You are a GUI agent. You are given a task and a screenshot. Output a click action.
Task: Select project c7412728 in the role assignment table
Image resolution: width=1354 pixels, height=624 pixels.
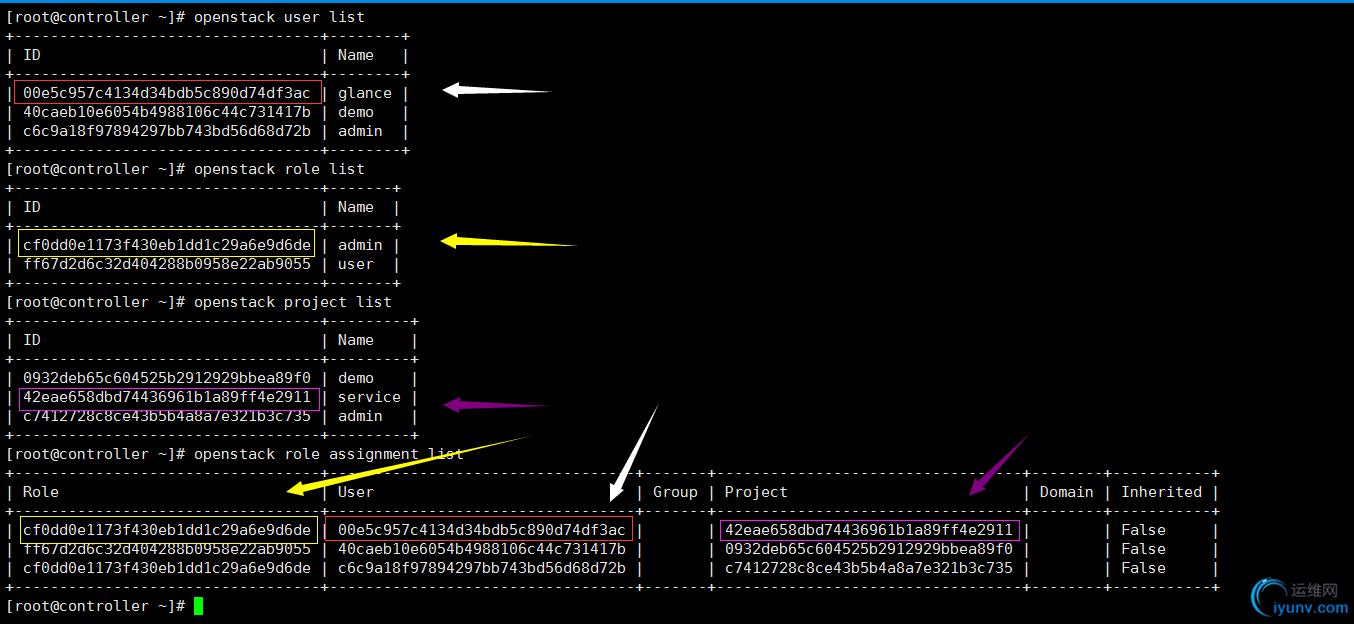pyautogui.click(x=869, y=568)
